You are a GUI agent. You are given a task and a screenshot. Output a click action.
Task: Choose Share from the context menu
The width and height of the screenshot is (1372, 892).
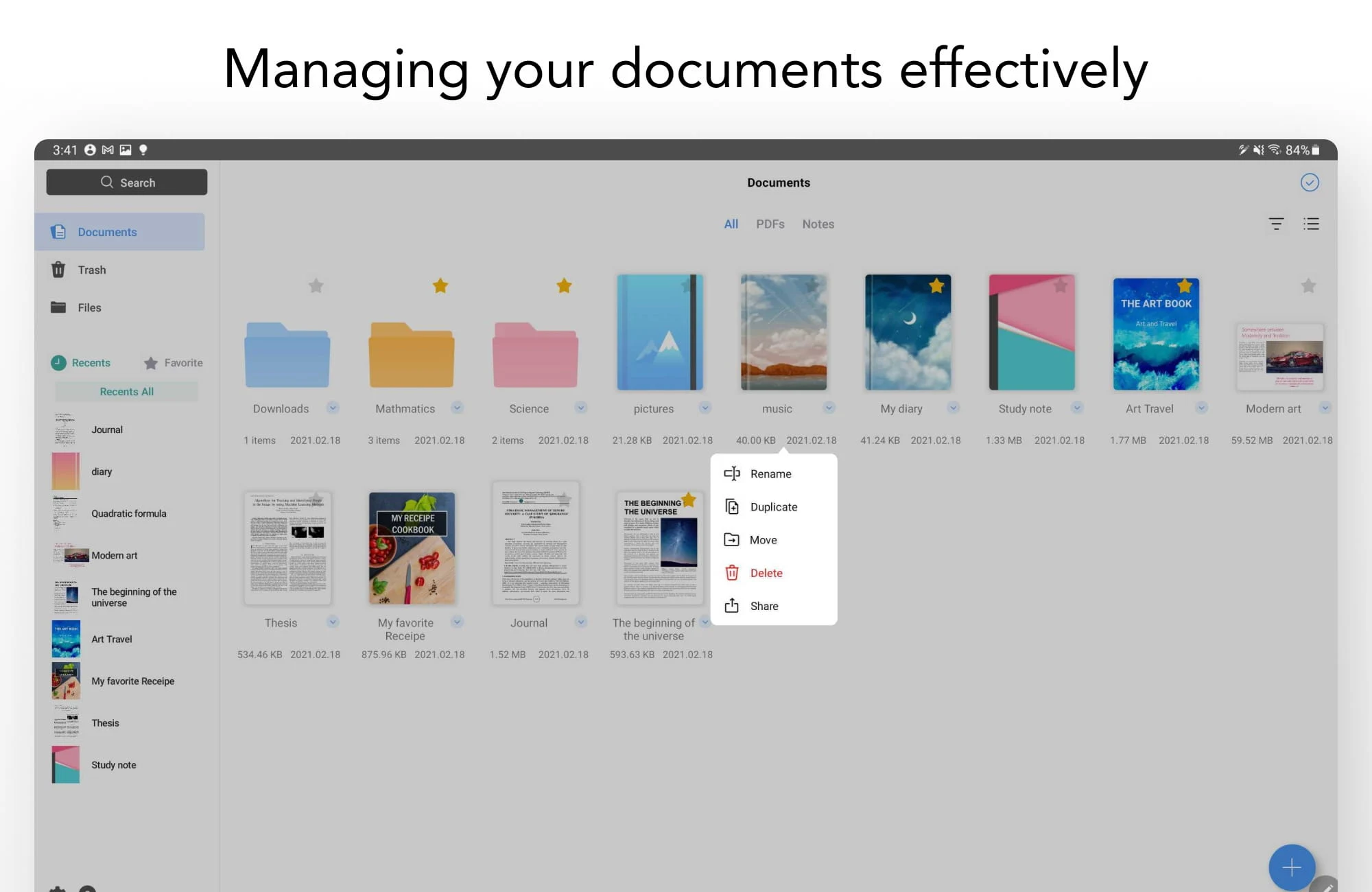(774, 605)
